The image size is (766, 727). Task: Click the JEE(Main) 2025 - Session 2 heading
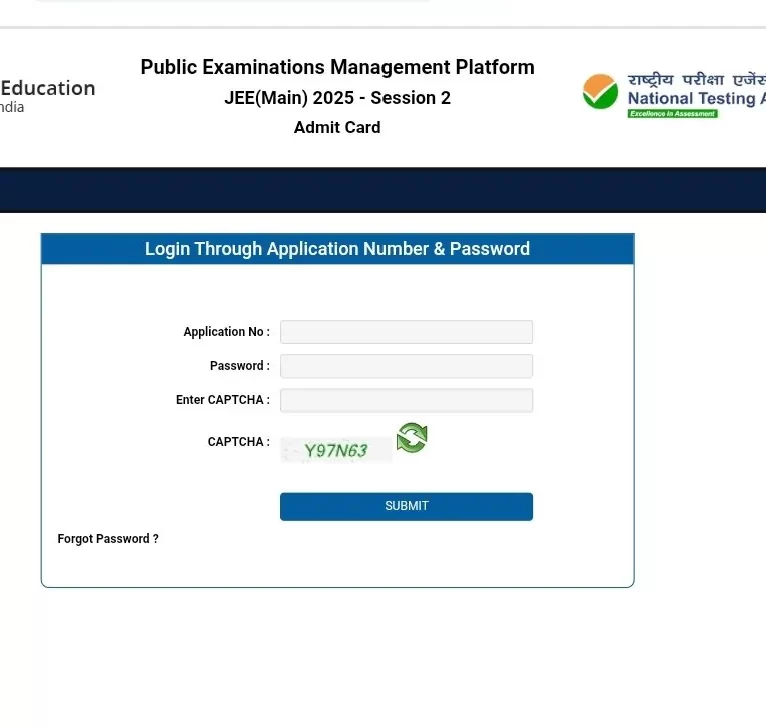point(337,98)
